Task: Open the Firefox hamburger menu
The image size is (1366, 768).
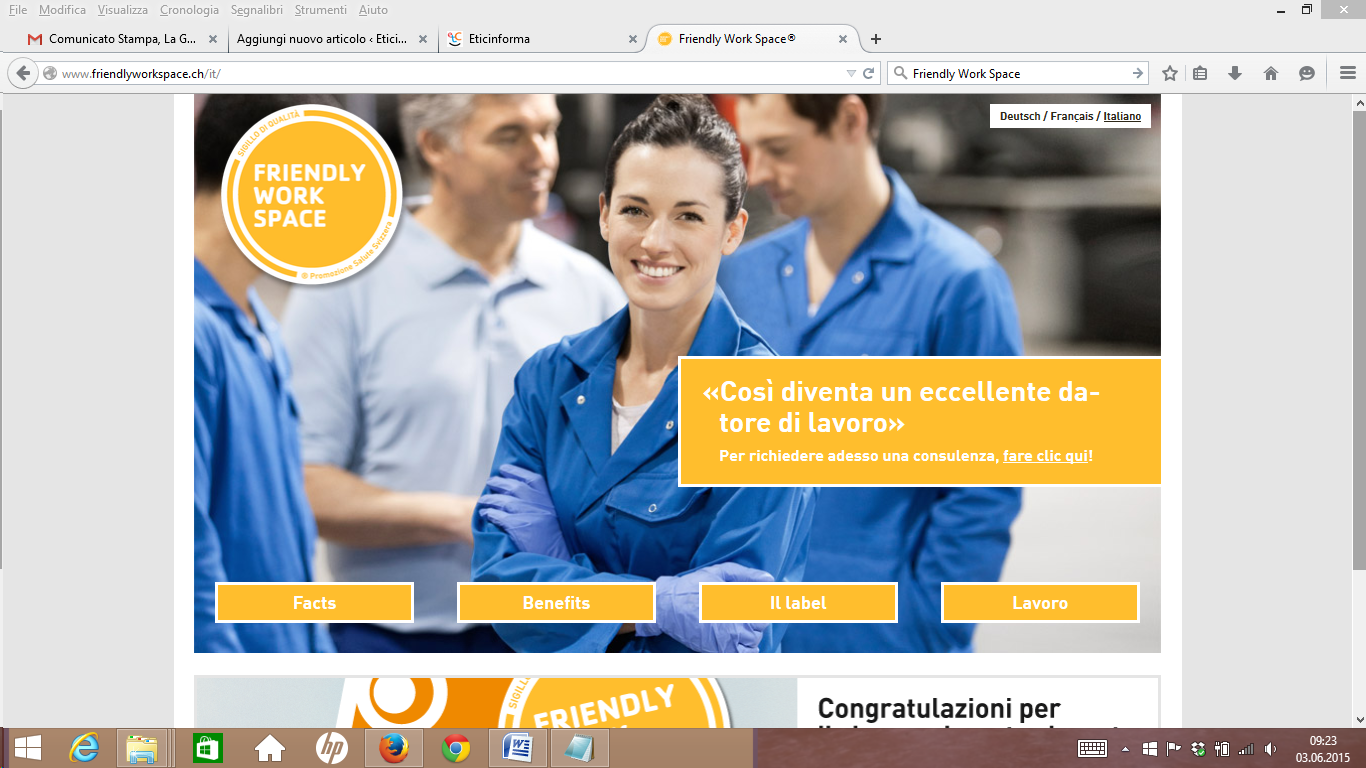Action: [1347, 73]
